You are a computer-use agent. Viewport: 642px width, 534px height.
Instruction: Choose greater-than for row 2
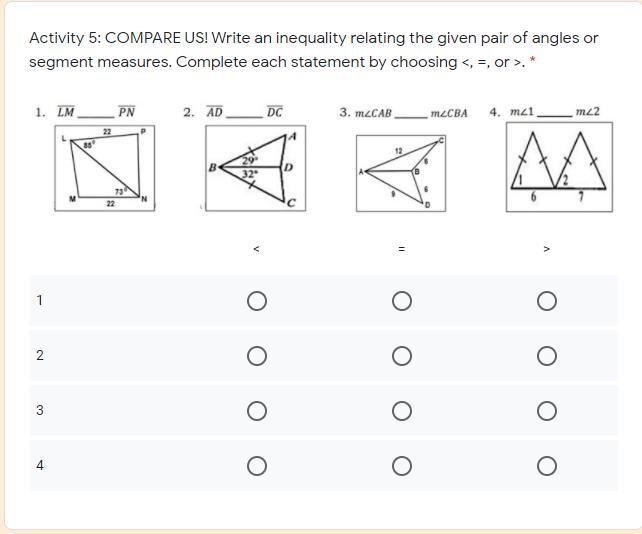point(547,356)
